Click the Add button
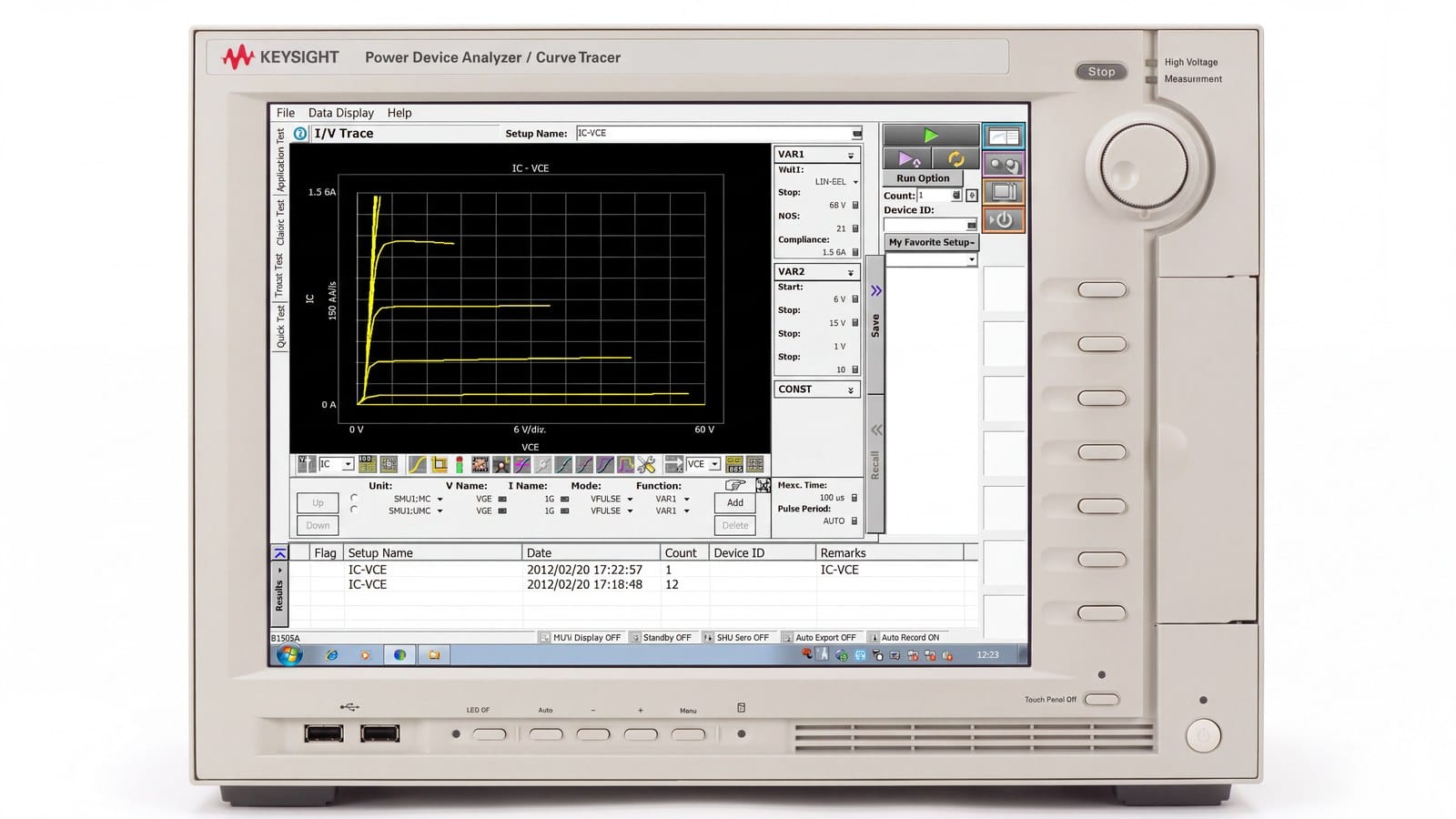This screenshot has height=819, width=1456. coord(735,502)
